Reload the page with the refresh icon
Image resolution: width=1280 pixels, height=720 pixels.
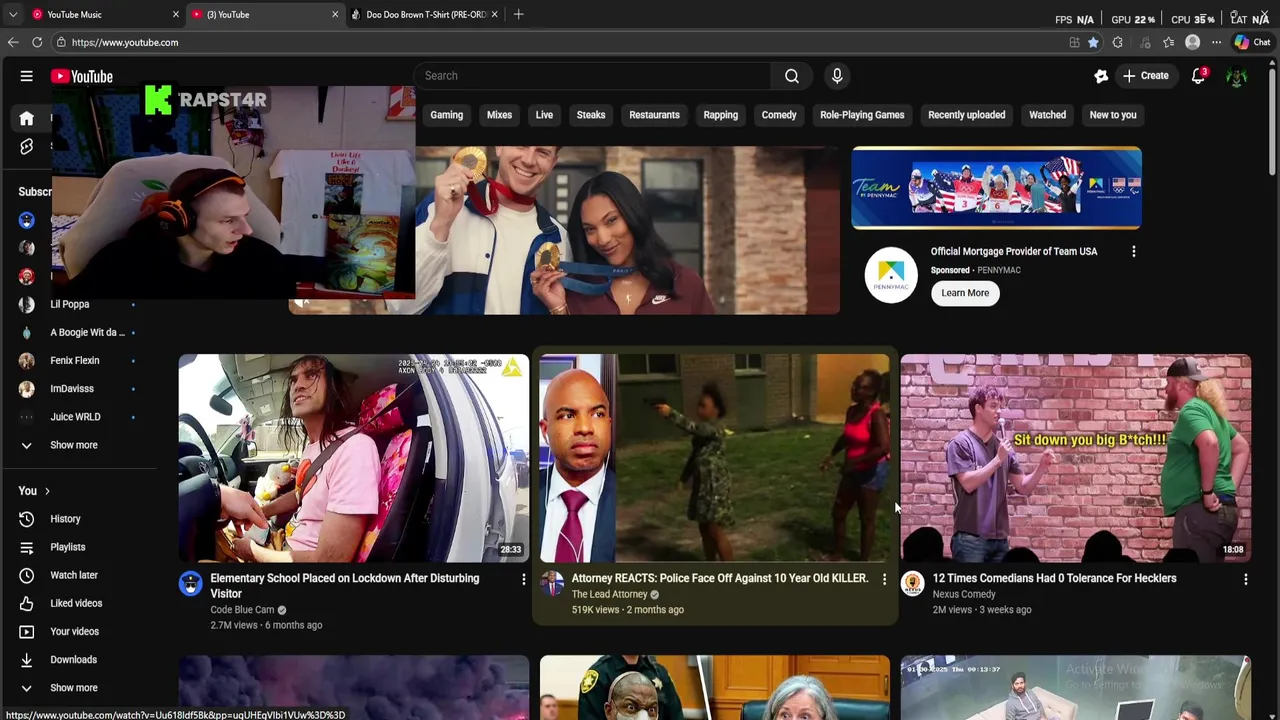coord(37,42)
